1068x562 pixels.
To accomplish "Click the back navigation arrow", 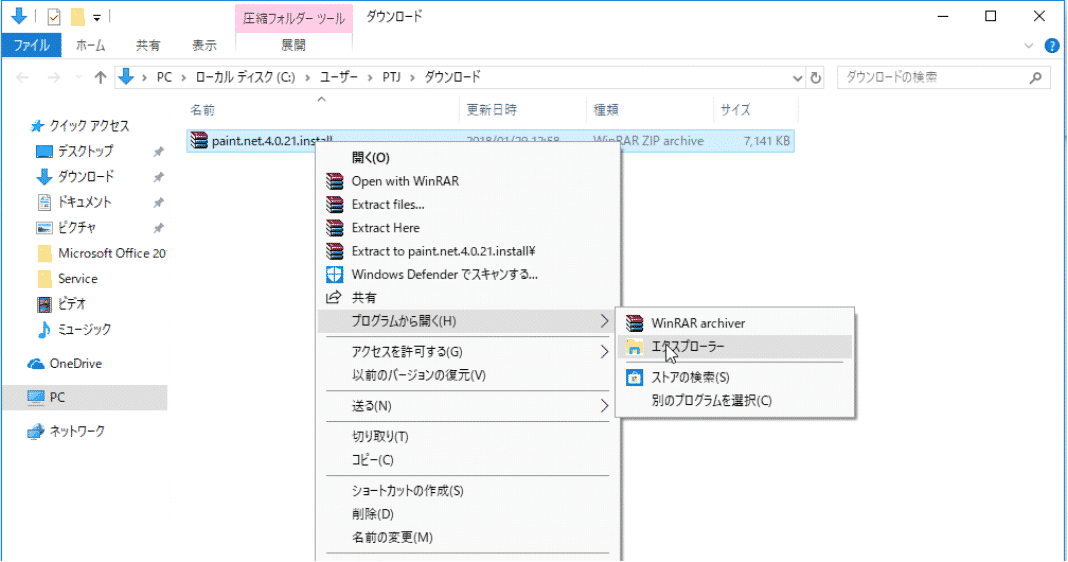I will pyautogui.click(x=22, y=78).
